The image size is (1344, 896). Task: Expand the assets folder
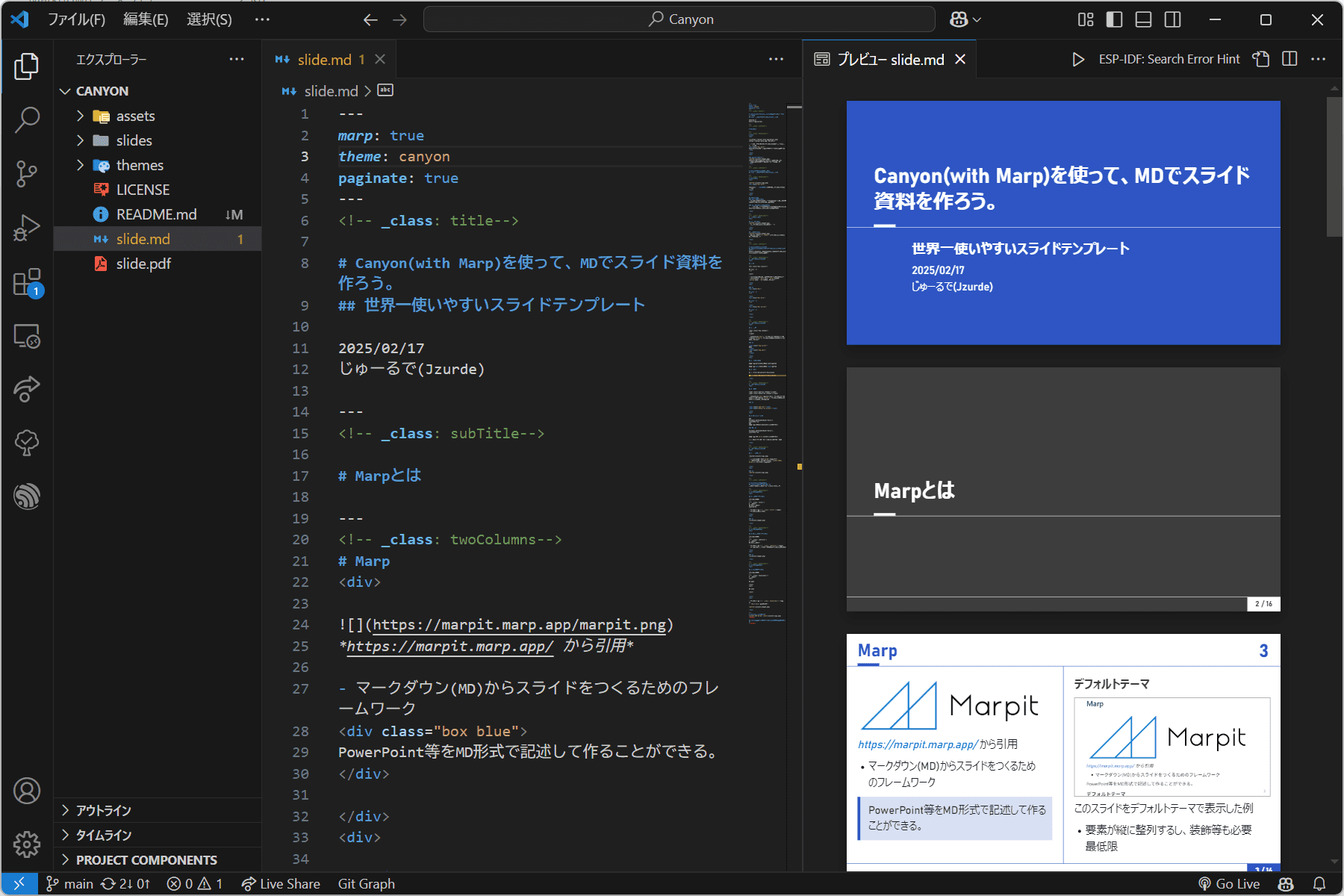pos(134,116)
